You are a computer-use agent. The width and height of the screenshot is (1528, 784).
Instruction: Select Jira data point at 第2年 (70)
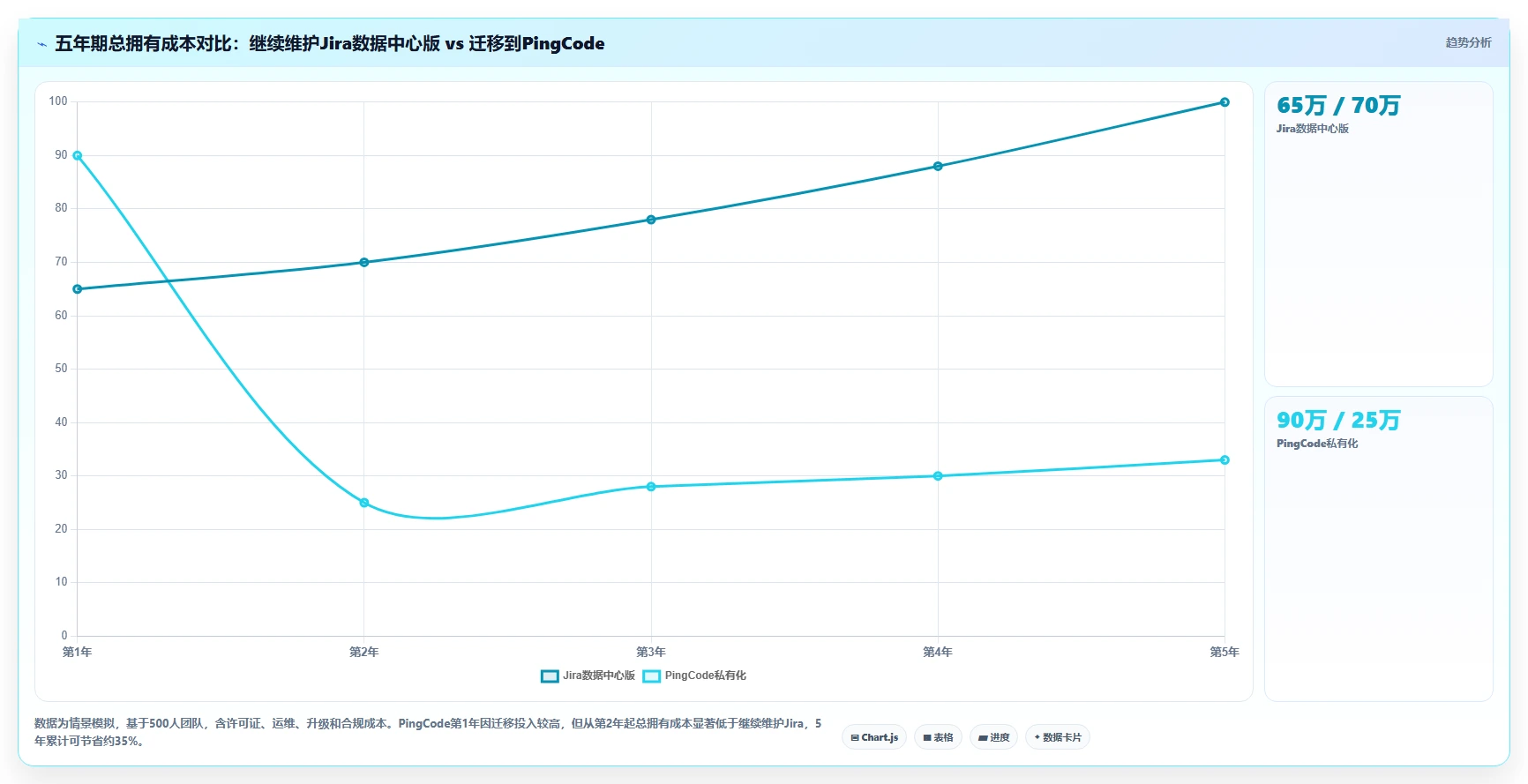coord(364,262)
